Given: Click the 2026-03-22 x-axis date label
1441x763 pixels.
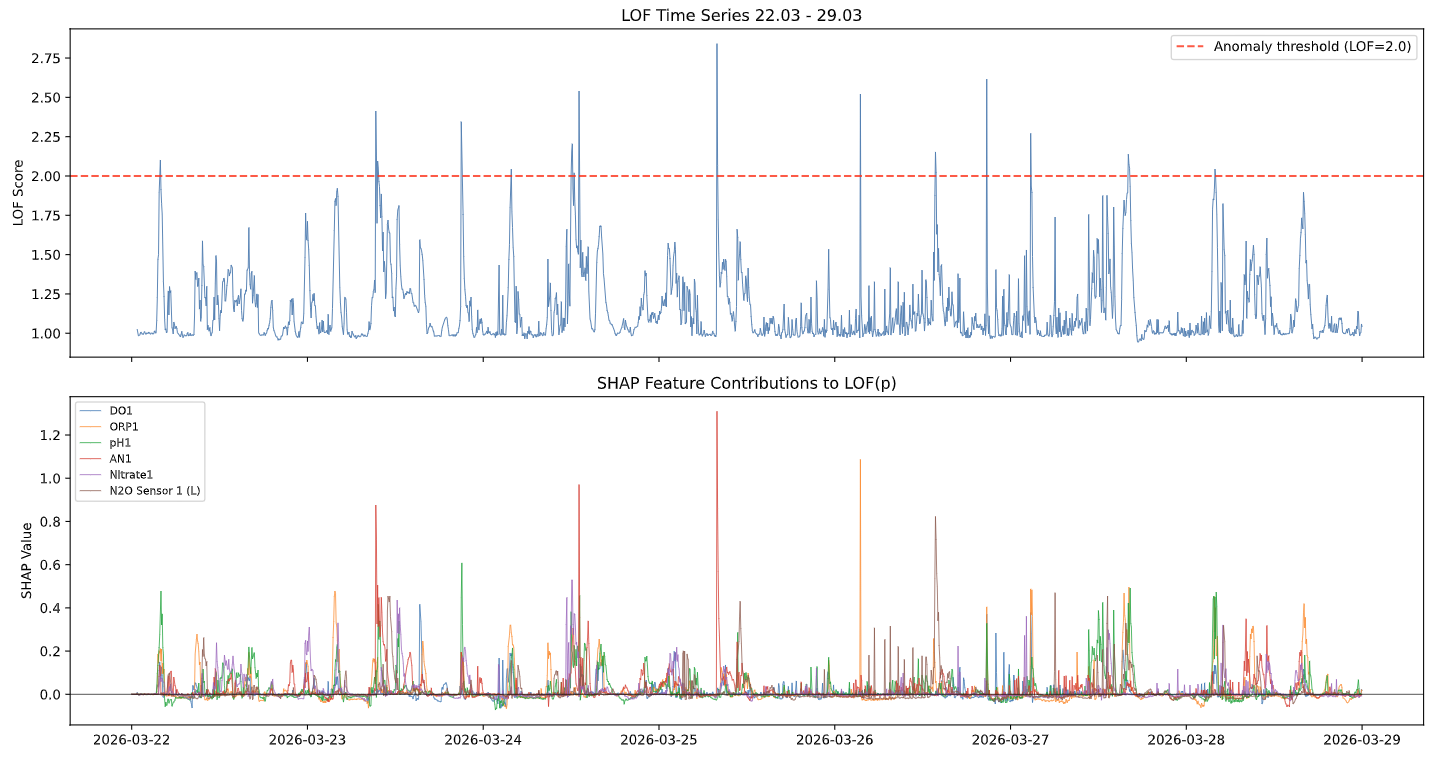Looking at the screenshot, I should click(131, 741).
